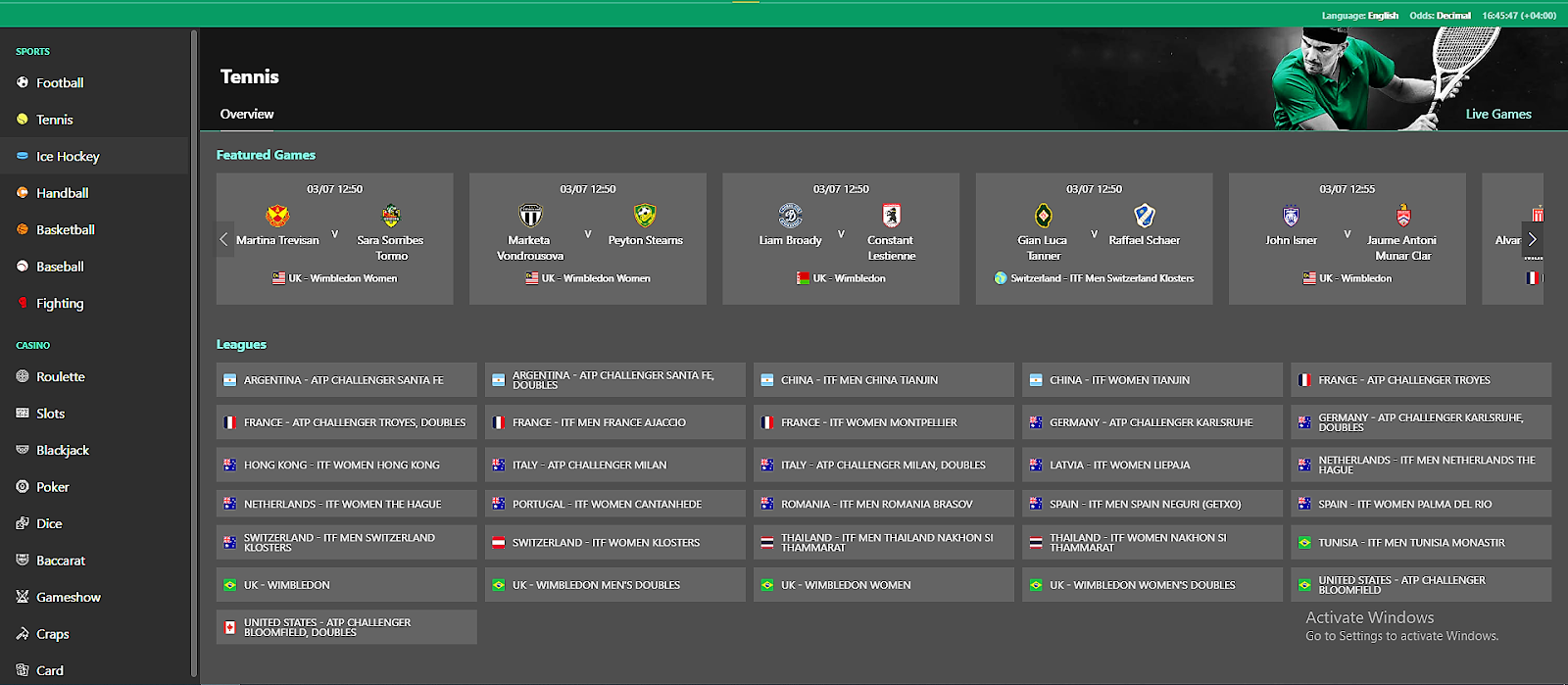Show next featured games with right arrow
This screenshot has width=1568, height=685.
click(x=1533, y=239)
